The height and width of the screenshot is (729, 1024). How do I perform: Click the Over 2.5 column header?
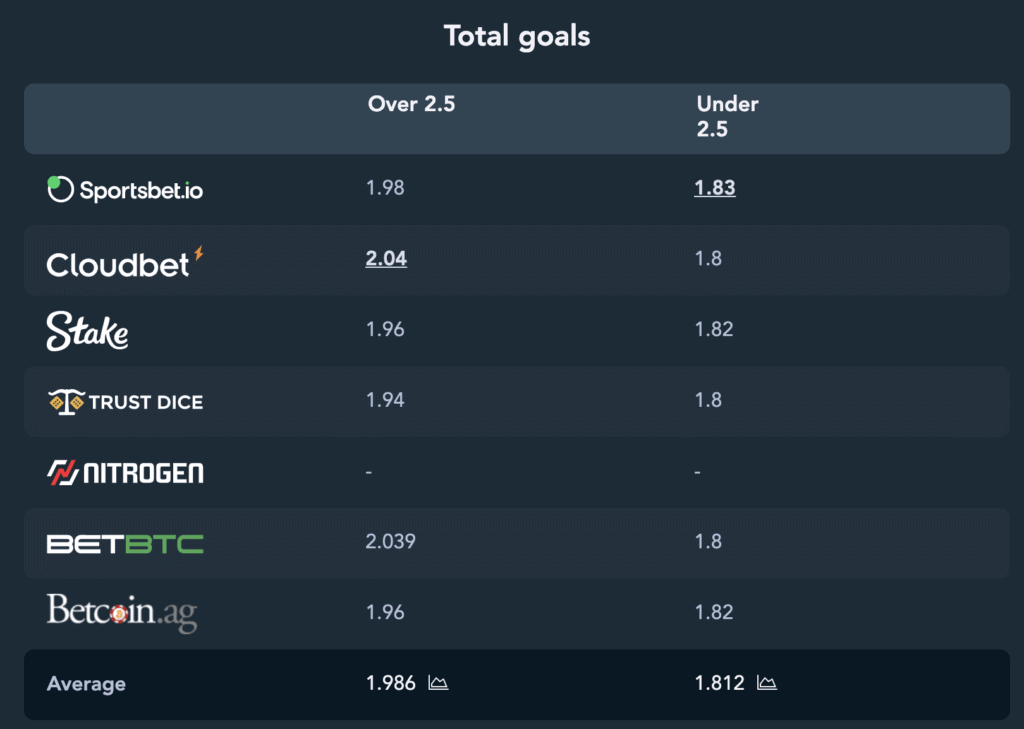pos(411,104)
